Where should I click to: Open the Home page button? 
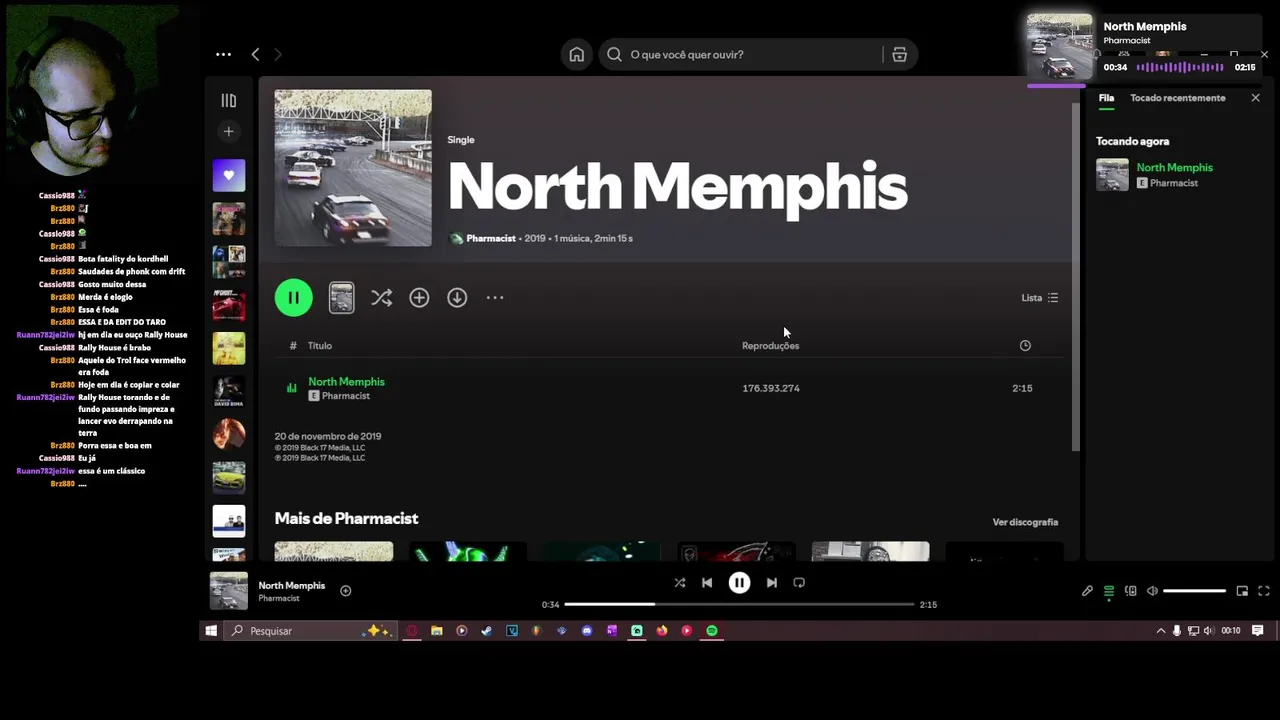pos(577,55)
